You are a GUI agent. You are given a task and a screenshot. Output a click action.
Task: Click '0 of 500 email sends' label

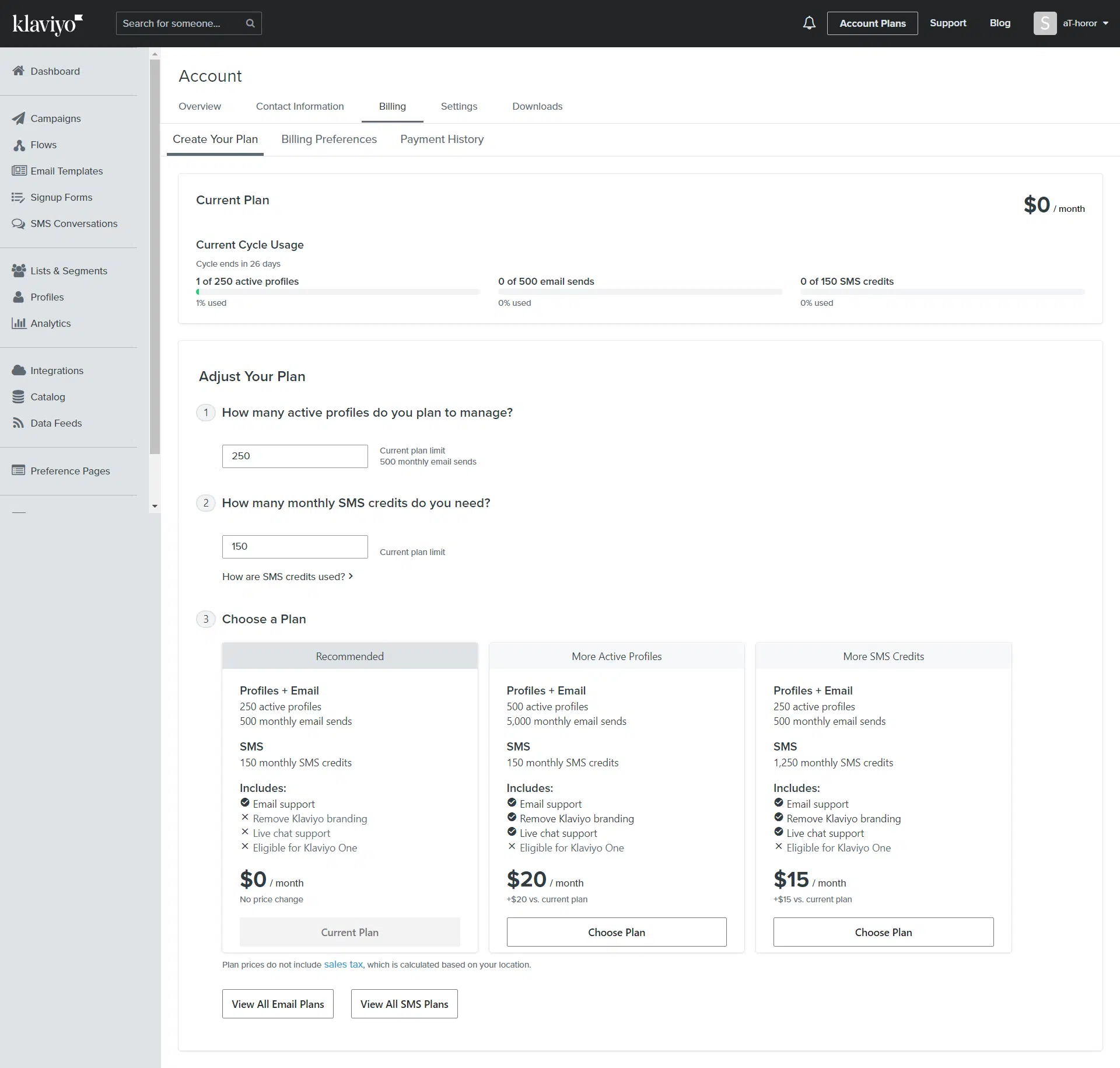tap(546, 281)
